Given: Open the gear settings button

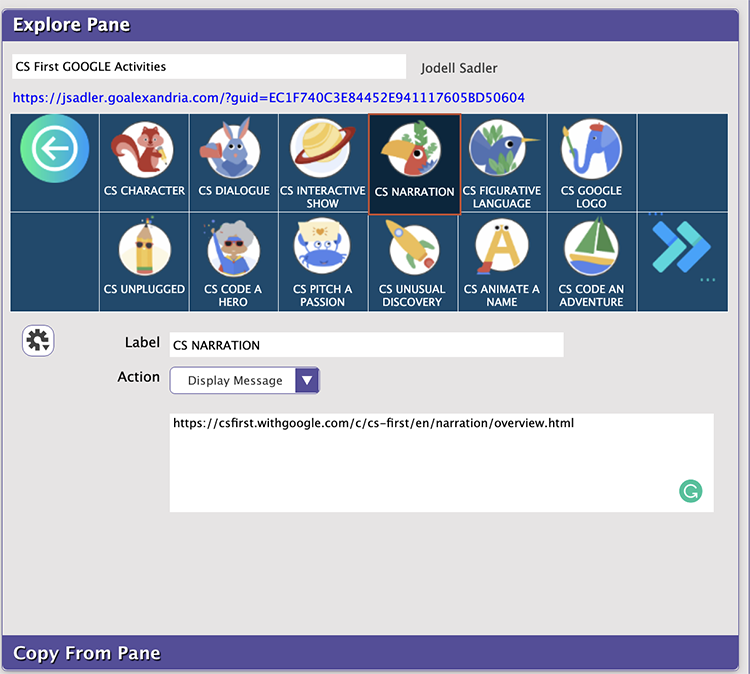Looking at the screenshot, I should click(x=38, y=341).
